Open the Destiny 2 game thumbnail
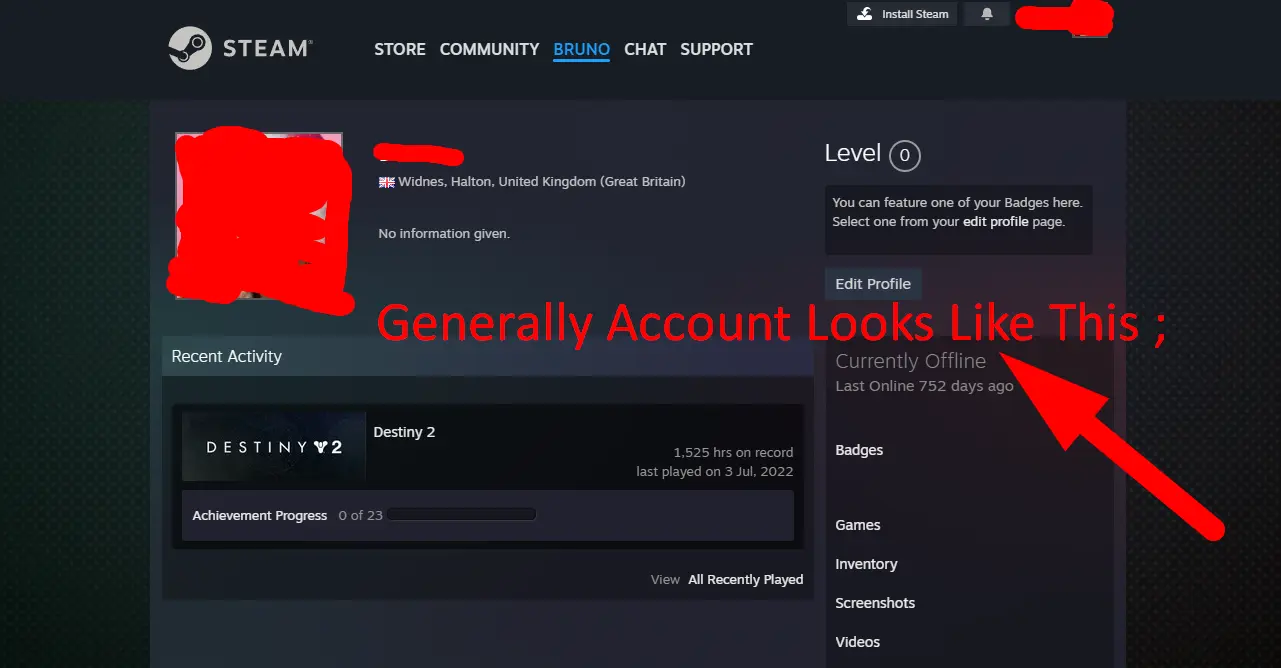Screen dimensions: 1281x668 274,447
